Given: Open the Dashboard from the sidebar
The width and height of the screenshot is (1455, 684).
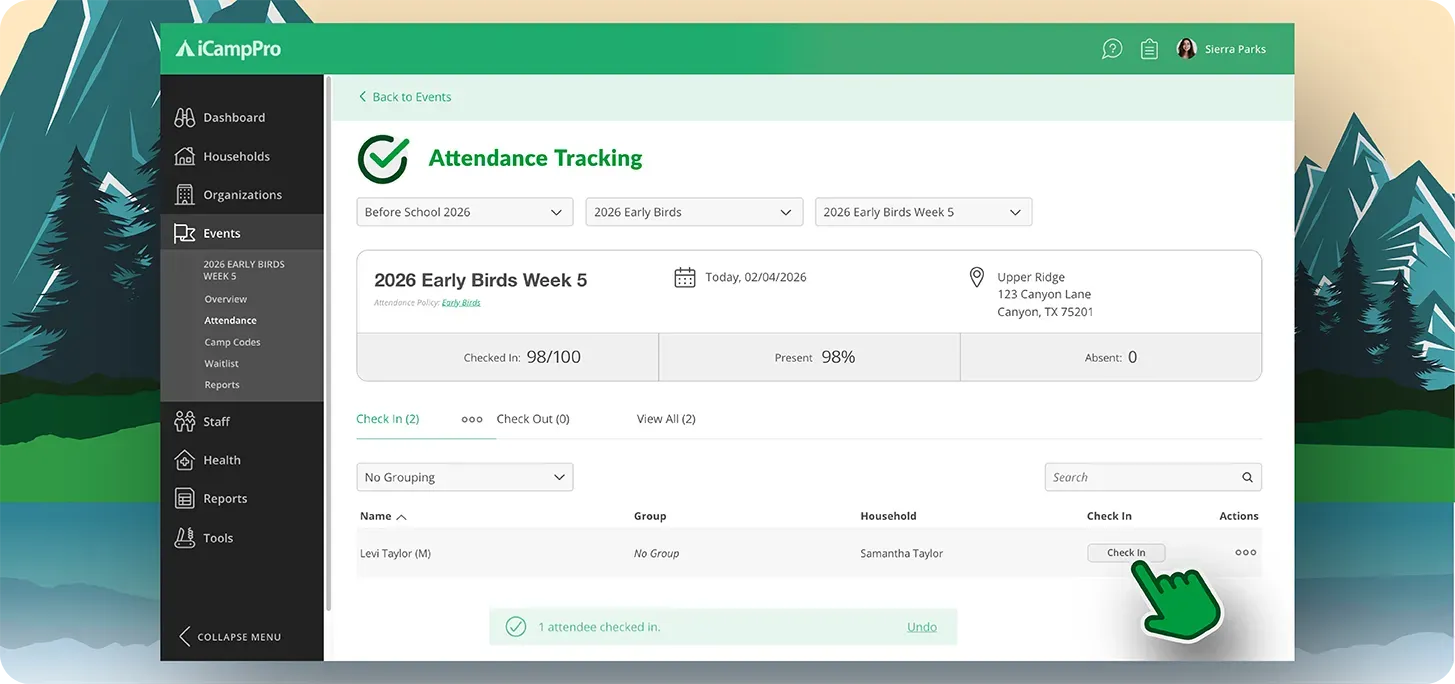Looking at the screenshot, I should [232, 117].
